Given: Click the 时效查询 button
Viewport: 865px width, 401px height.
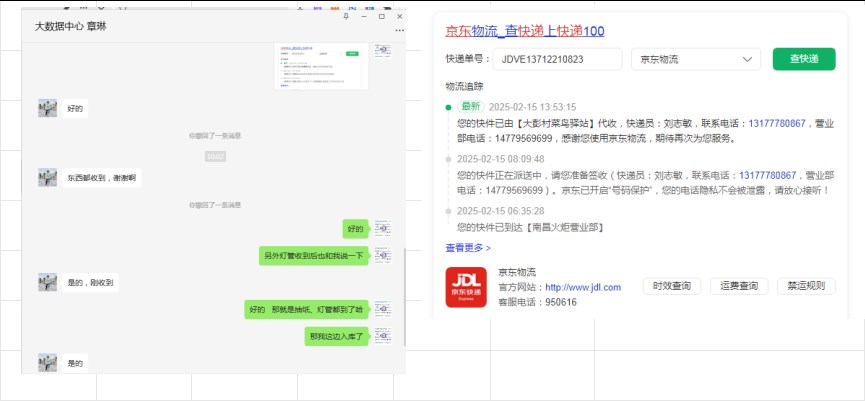Looking at the screenshot, I should coord(671,286).
